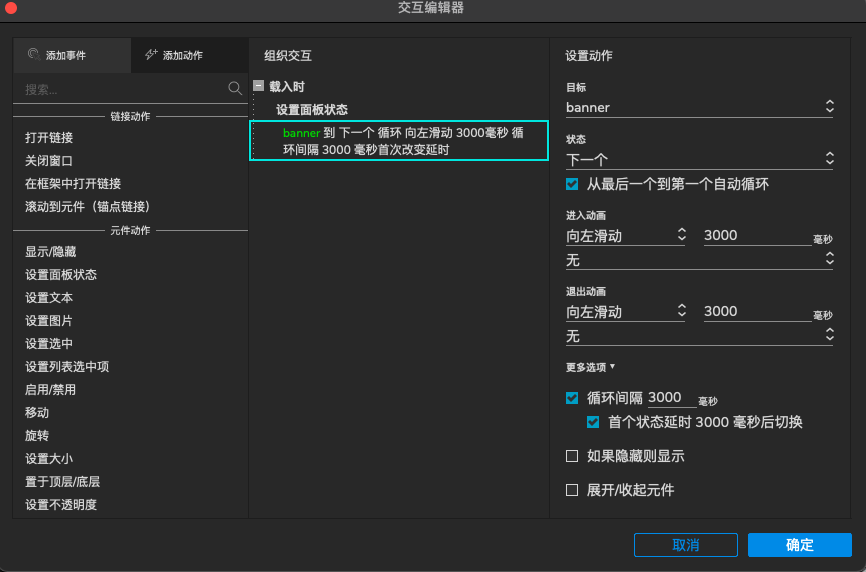This screenshot has width=866, height=572.
Task: Select 设置面板状态 under 载入时
Action: [x=312, y=109]
